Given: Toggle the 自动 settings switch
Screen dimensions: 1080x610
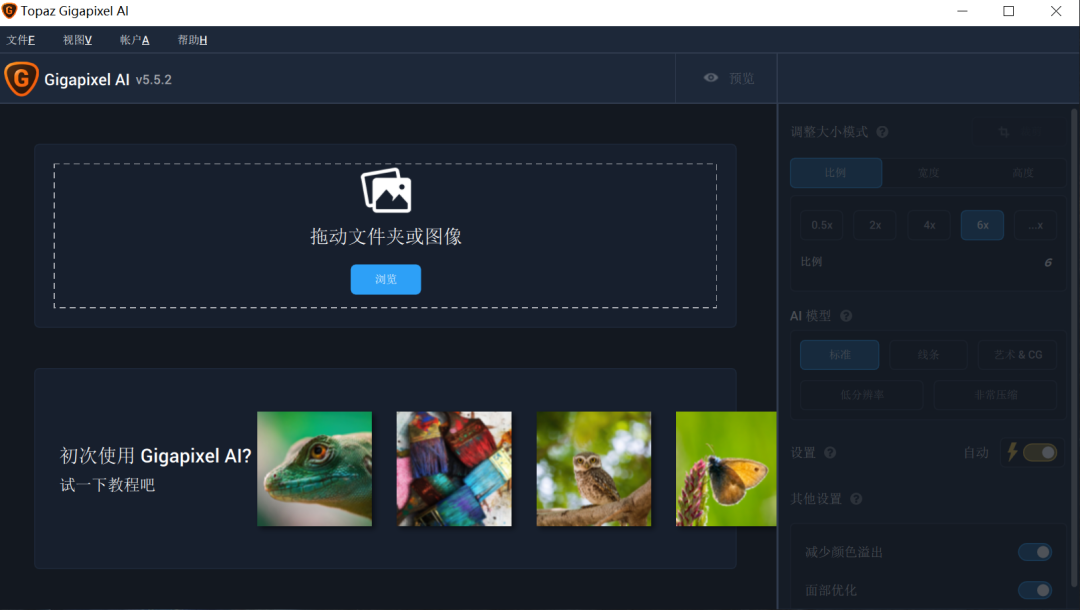Looking at the screenshot, I should click(x=1040, y=452).
